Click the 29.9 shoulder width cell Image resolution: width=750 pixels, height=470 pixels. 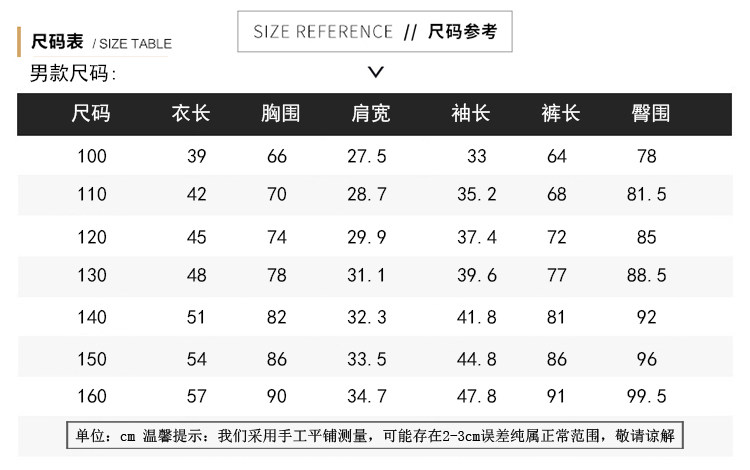point(367,237)
